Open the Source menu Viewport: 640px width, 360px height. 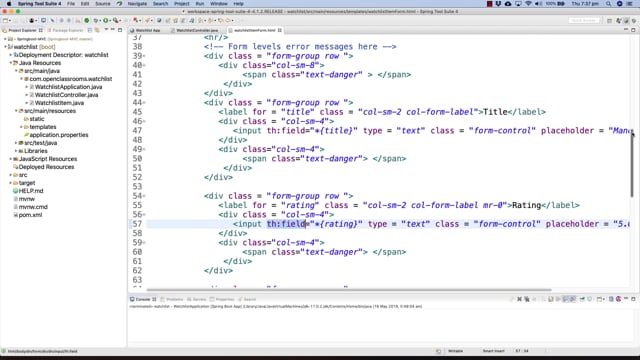[x=102, y=4]
